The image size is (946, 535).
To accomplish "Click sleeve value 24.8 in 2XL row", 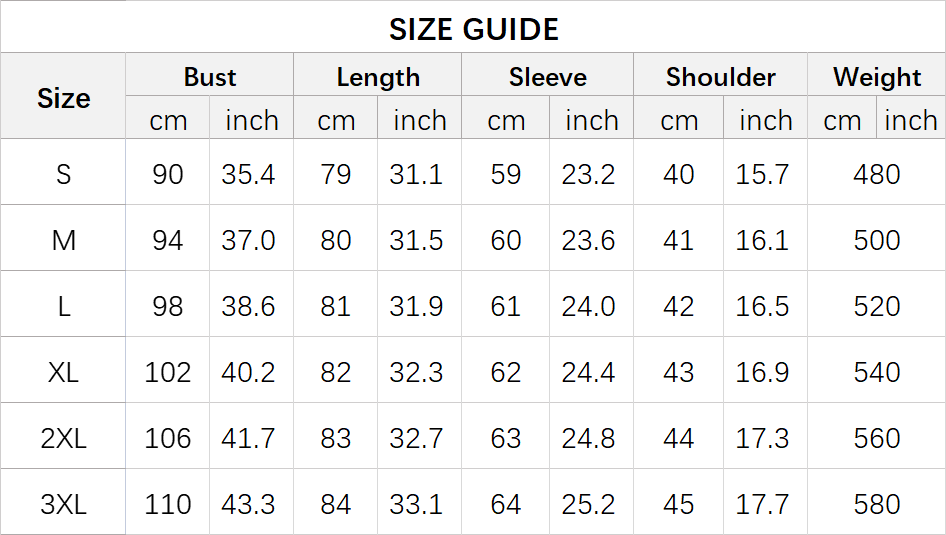I will coord(588,438).
